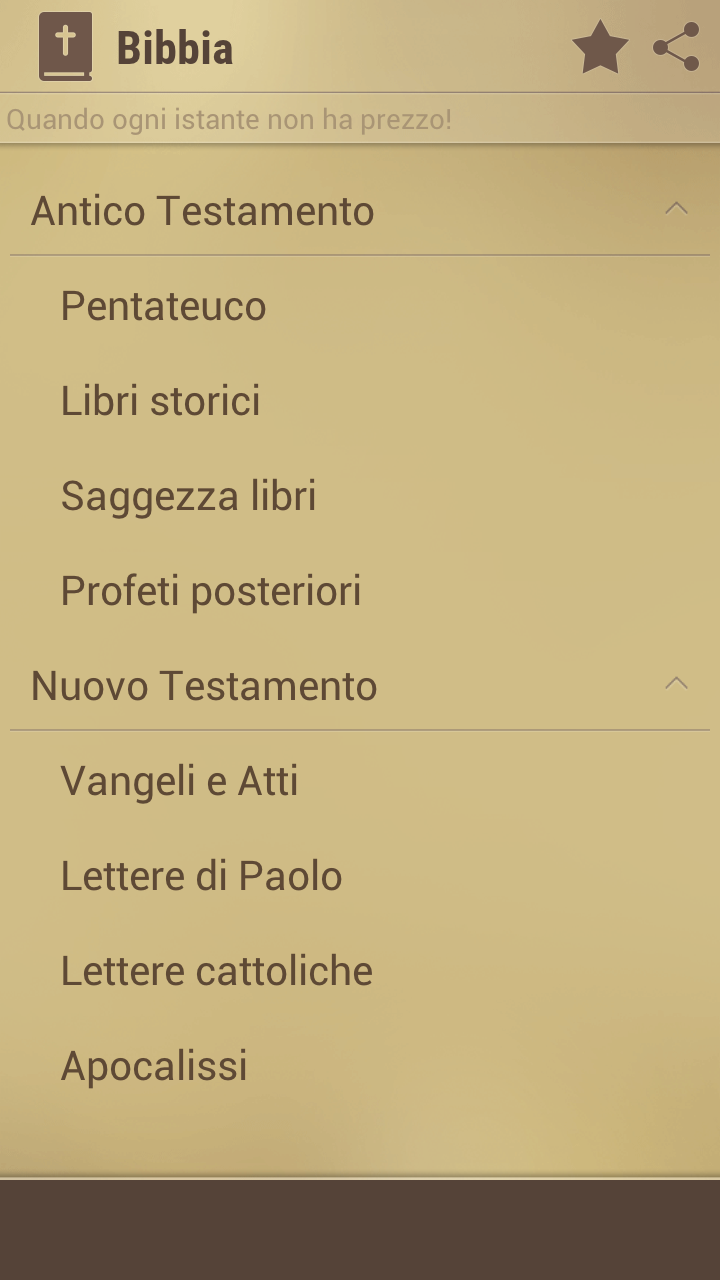This screenshot has width=720, height=1280.
Task: Open Lettere di Paolo
Action: [360, 876]
